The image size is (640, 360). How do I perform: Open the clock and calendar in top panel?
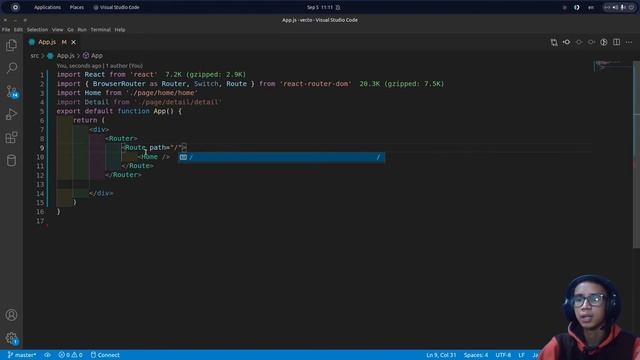320,7
